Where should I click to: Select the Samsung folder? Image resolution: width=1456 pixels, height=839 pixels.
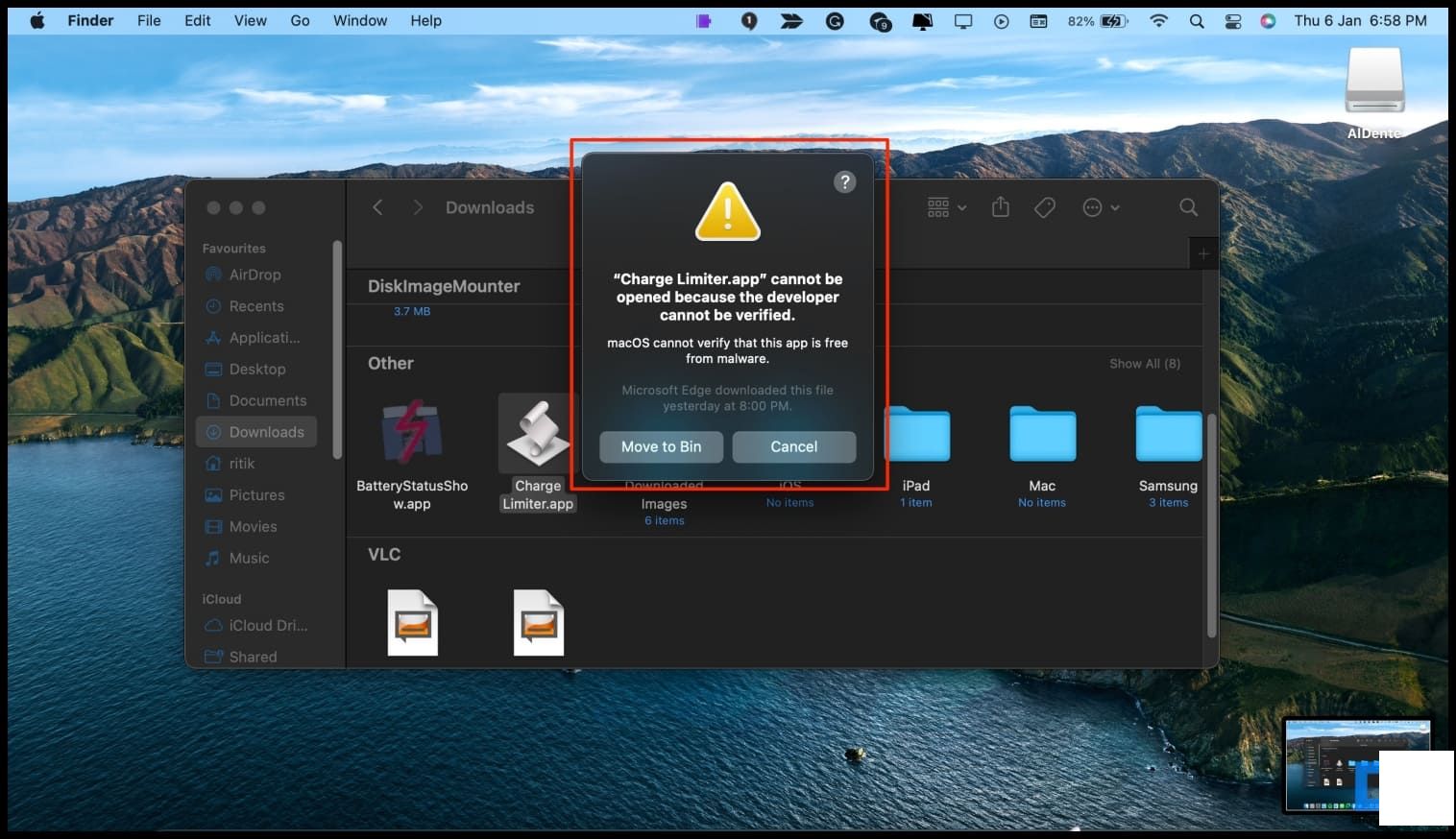coord(1168,434)
